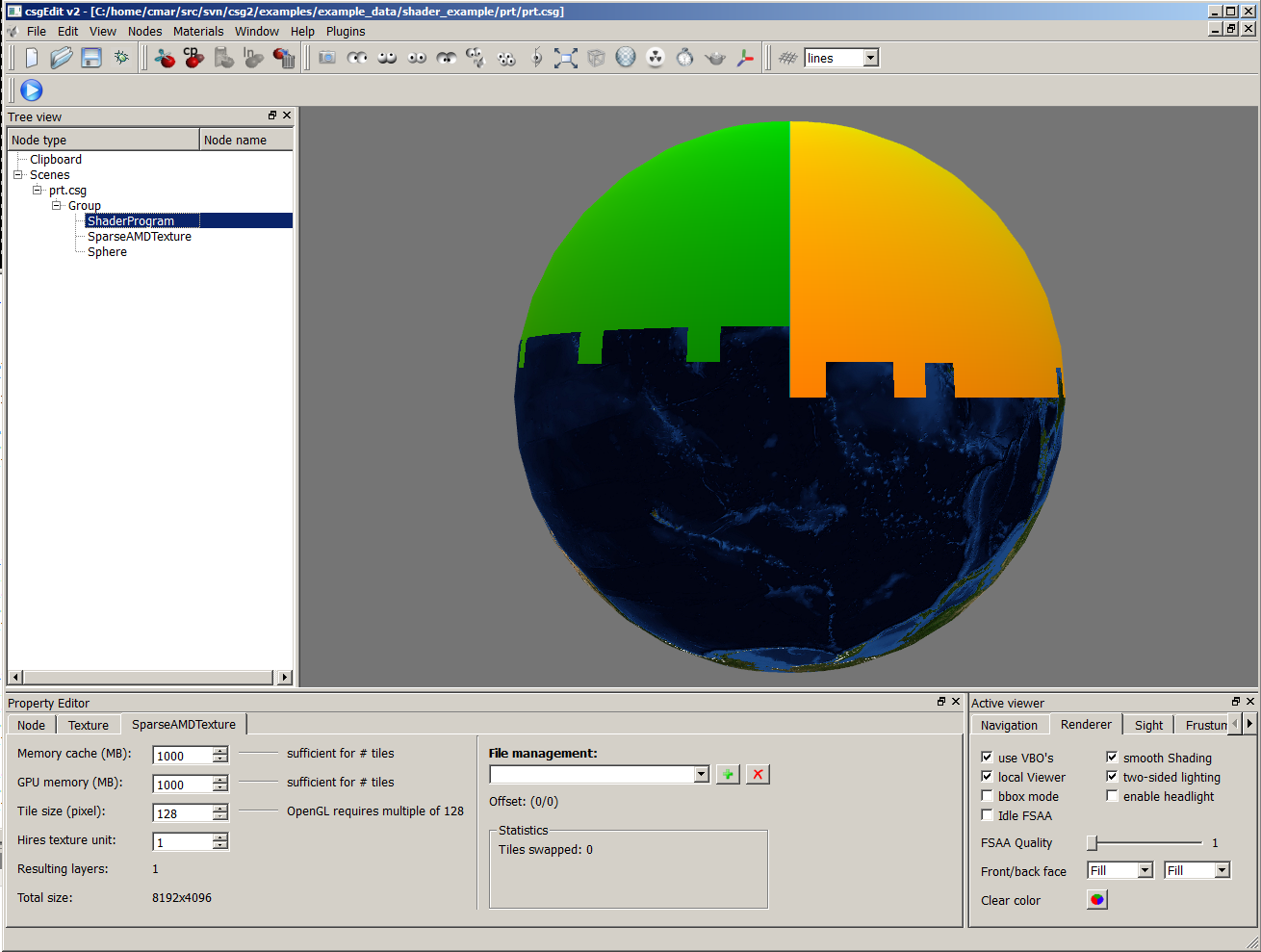Open the lines dropdown in toolbar
Screen dimensions: 1261x952
(x=870, y=58)
